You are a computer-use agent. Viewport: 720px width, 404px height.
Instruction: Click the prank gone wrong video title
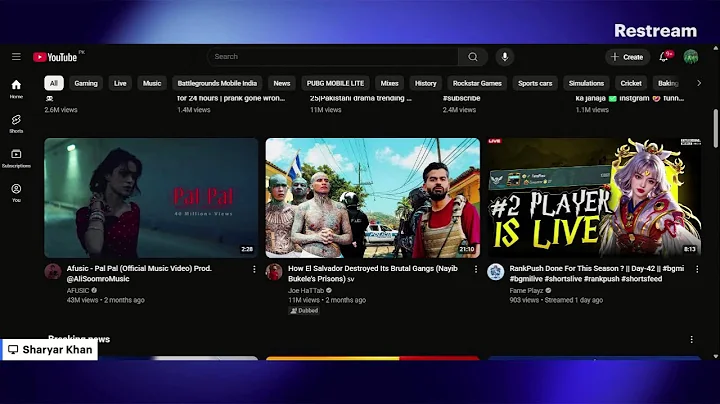pyautogui.click(x=231, y=98)
